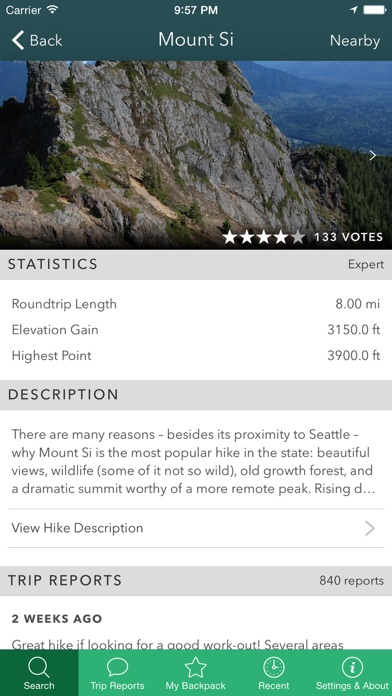Tap the Nearby button in header
Screen dimensions: 392x696
[355, 41]
